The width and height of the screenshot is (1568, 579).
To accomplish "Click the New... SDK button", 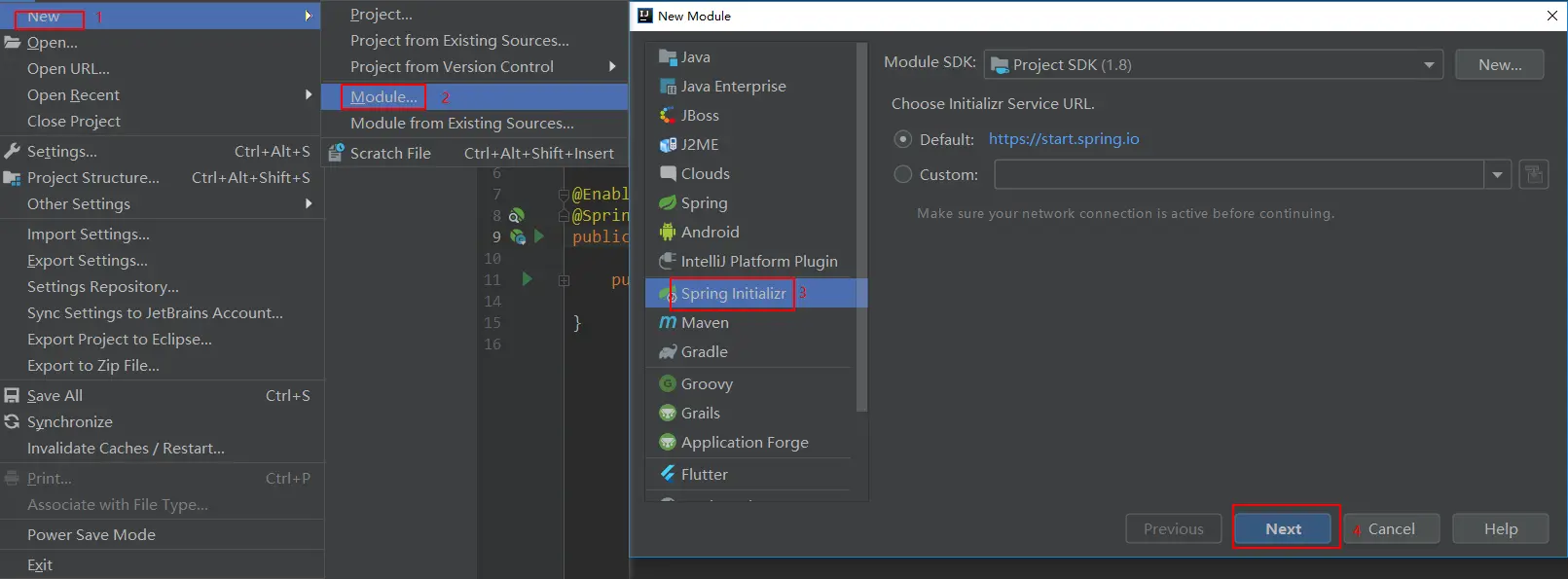I will point(1500,64).
